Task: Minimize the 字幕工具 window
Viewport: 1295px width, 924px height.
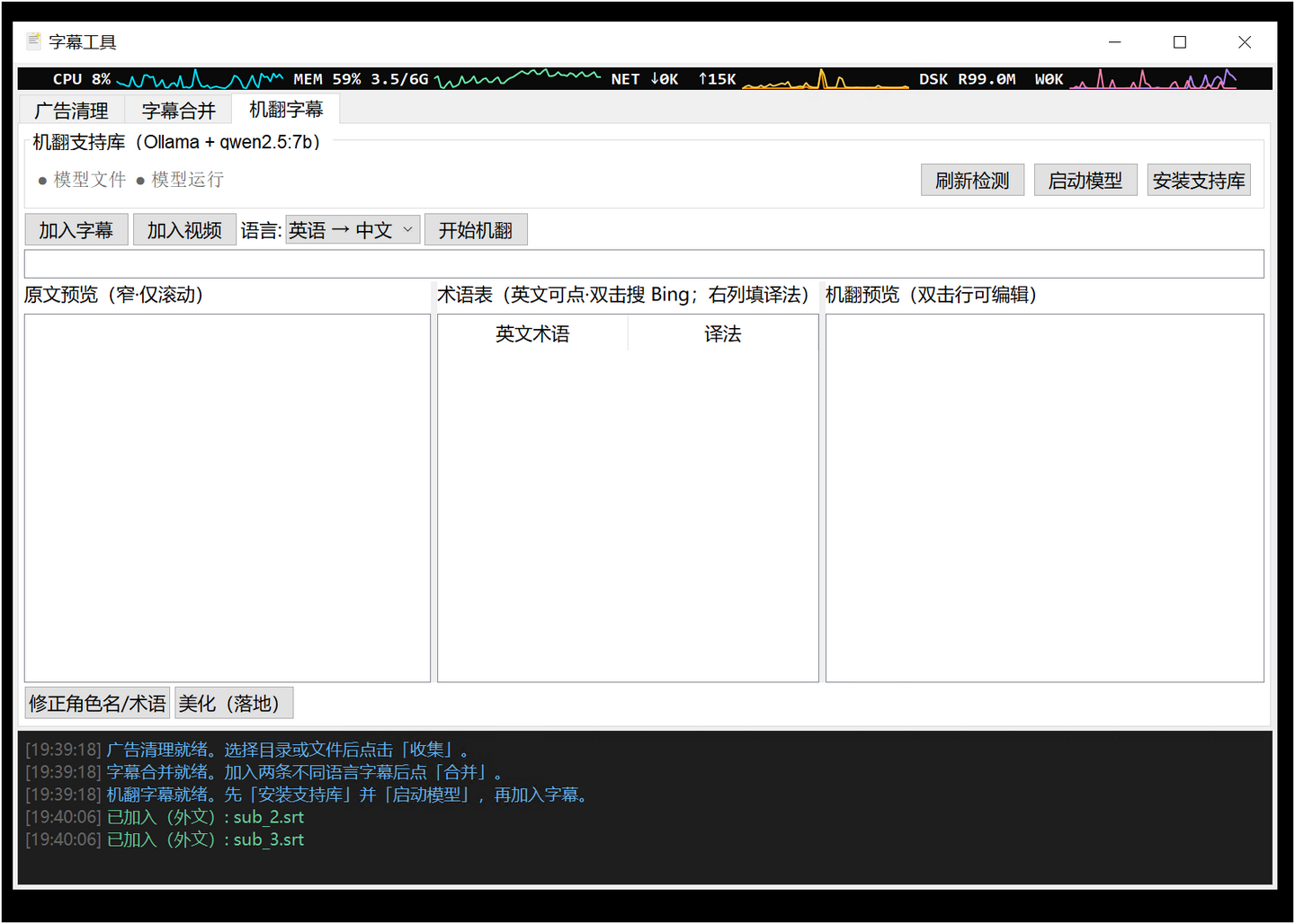Action: 1115,42
